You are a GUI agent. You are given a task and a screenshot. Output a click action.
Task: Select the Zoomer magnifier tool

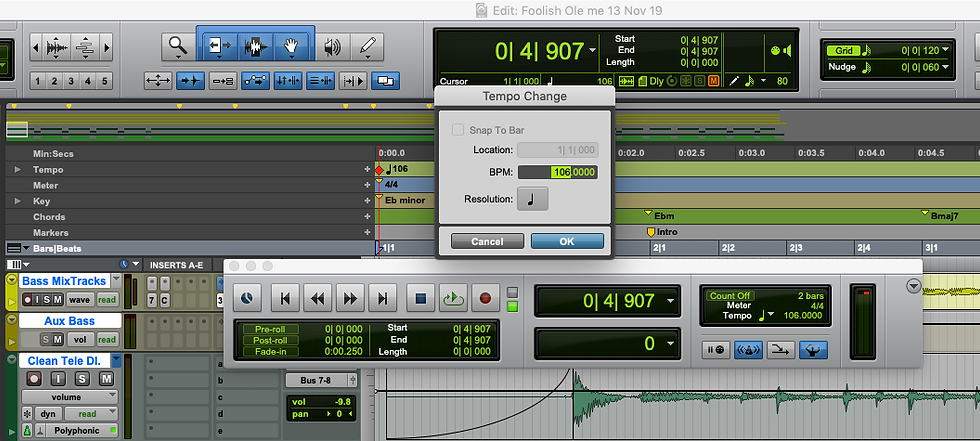click(x=178, y=46)
